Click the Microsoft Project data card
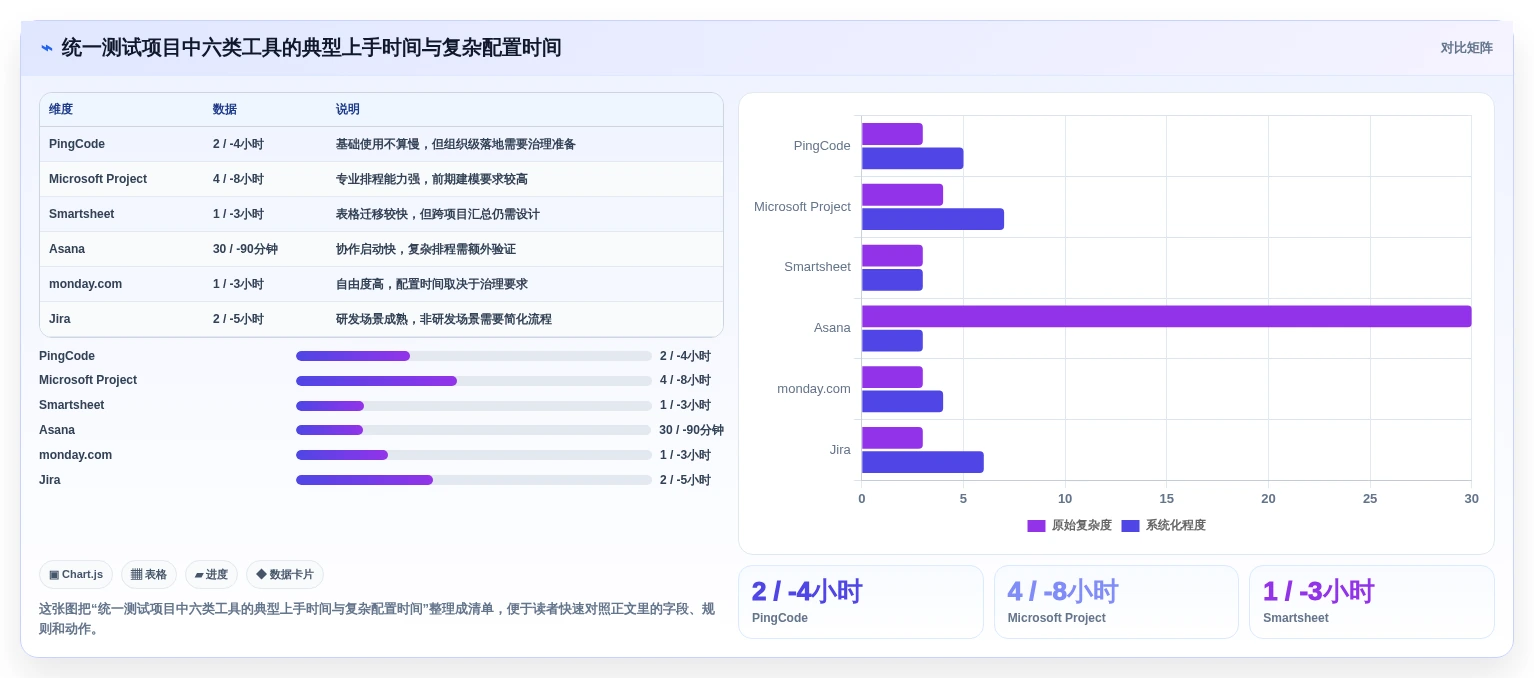Viewport: 1534px width, 678px height. 1116,602
